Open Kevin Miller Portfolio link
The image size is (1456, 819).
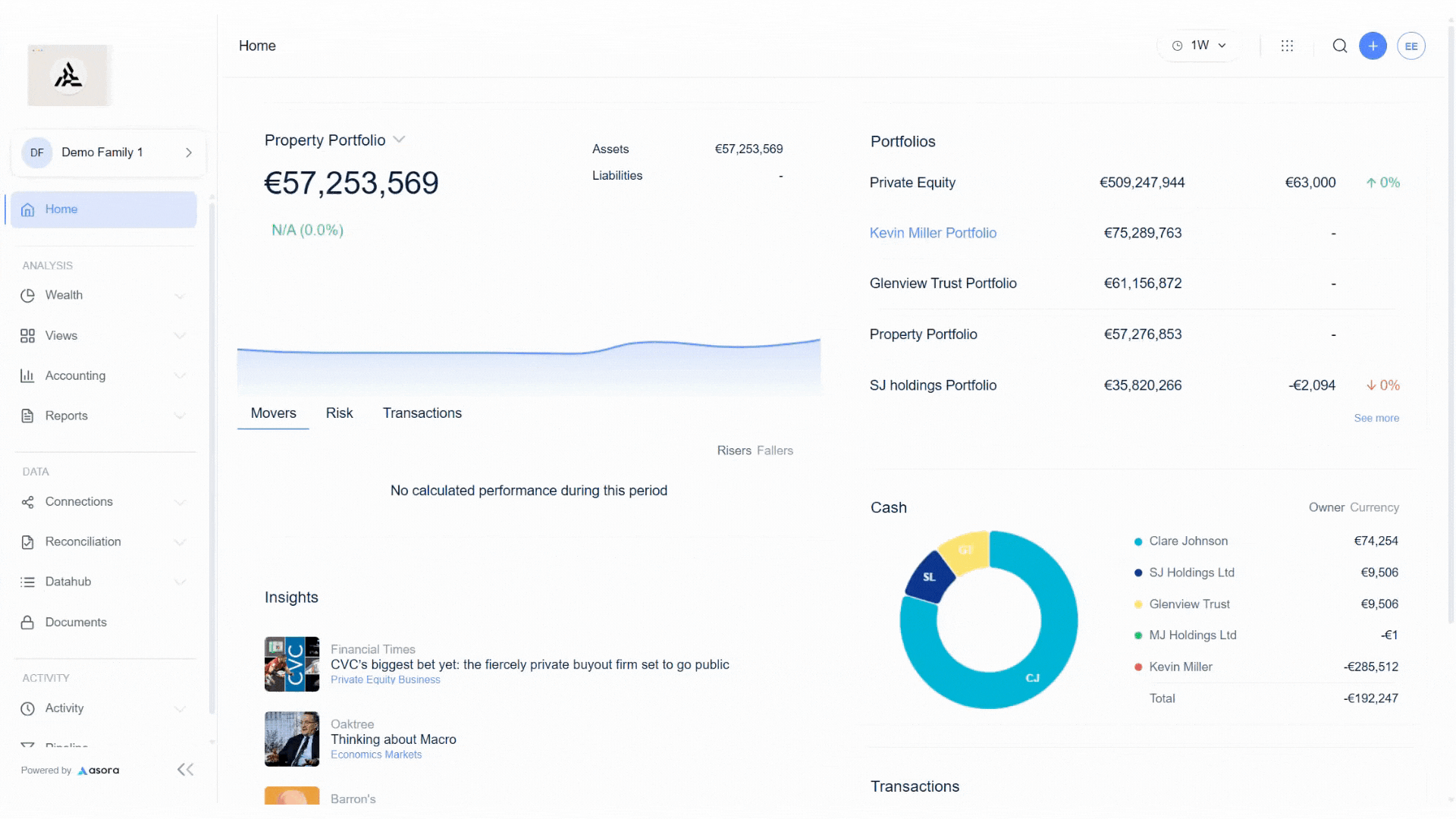(x=932, y=234)
